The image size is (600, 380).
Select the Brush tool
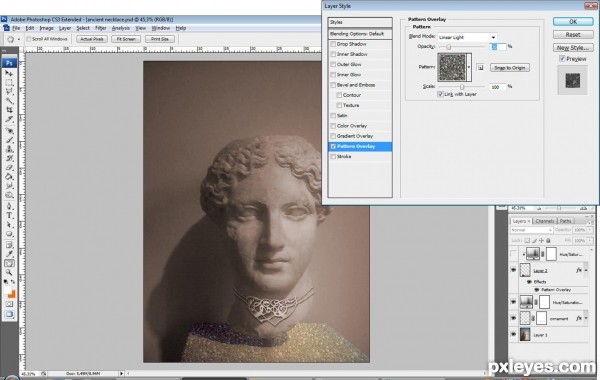coord(9,140)
